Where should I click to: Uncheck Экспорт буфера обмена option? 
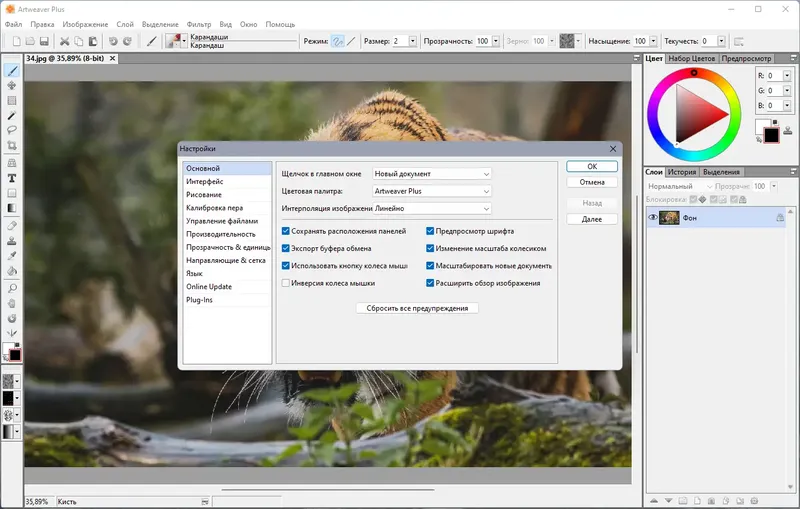pos(287,248)
